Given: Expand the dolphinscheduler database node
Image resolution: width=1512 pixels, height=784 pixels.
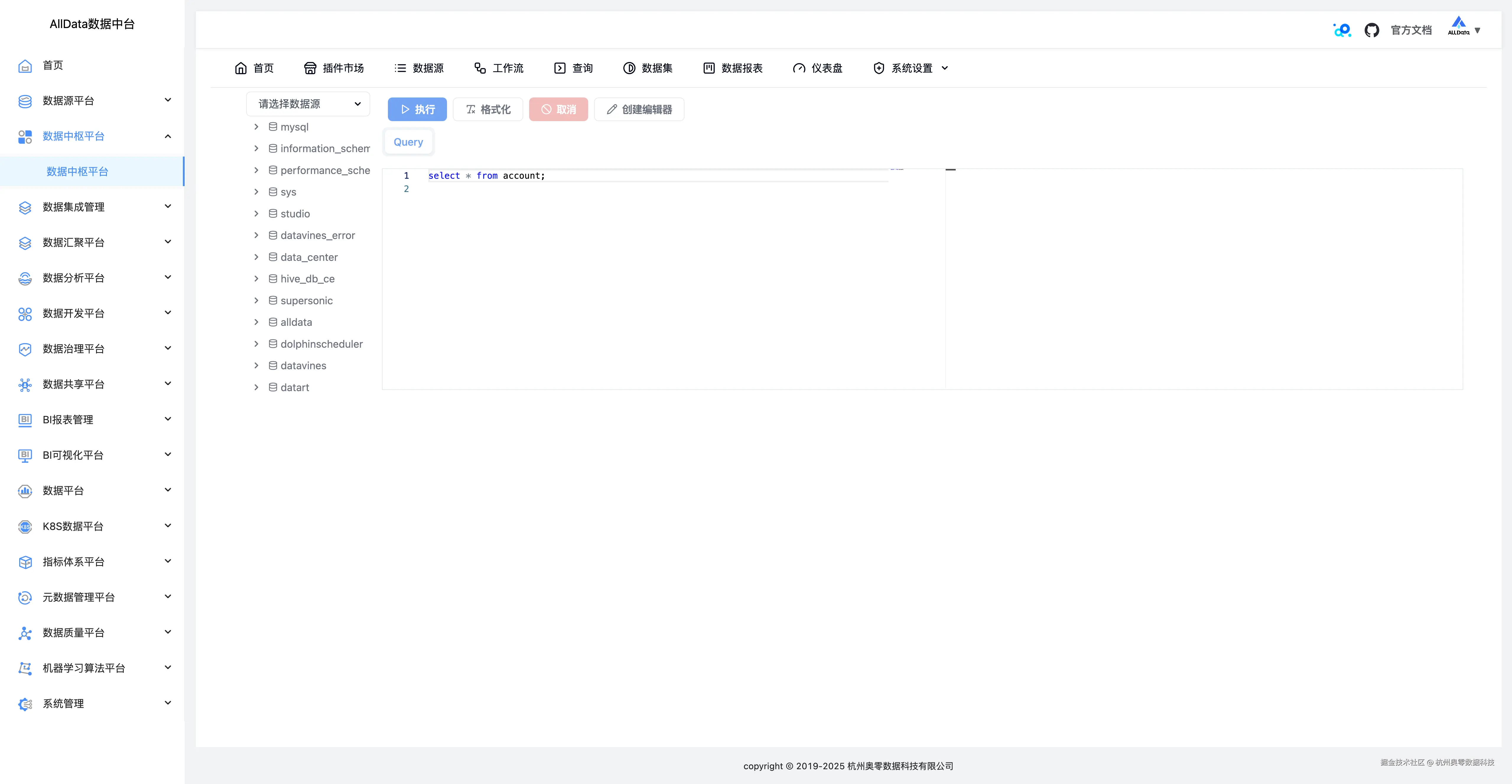Looking at the screenshot, I should (256, 343).
